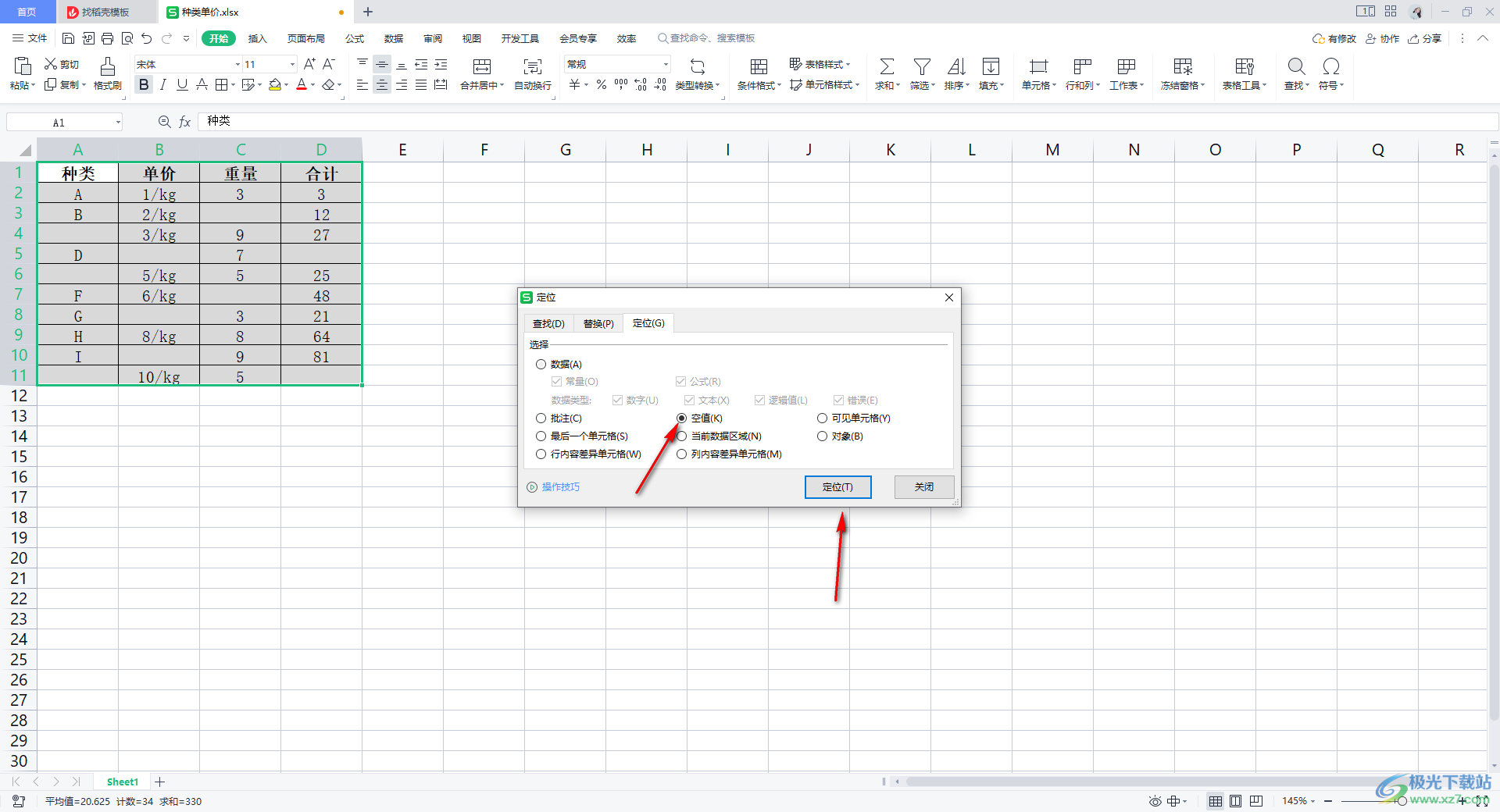This screenshot has height=812, width=1500.
Task: Click the Save icon in quick access bar
Action: point(68,38)
